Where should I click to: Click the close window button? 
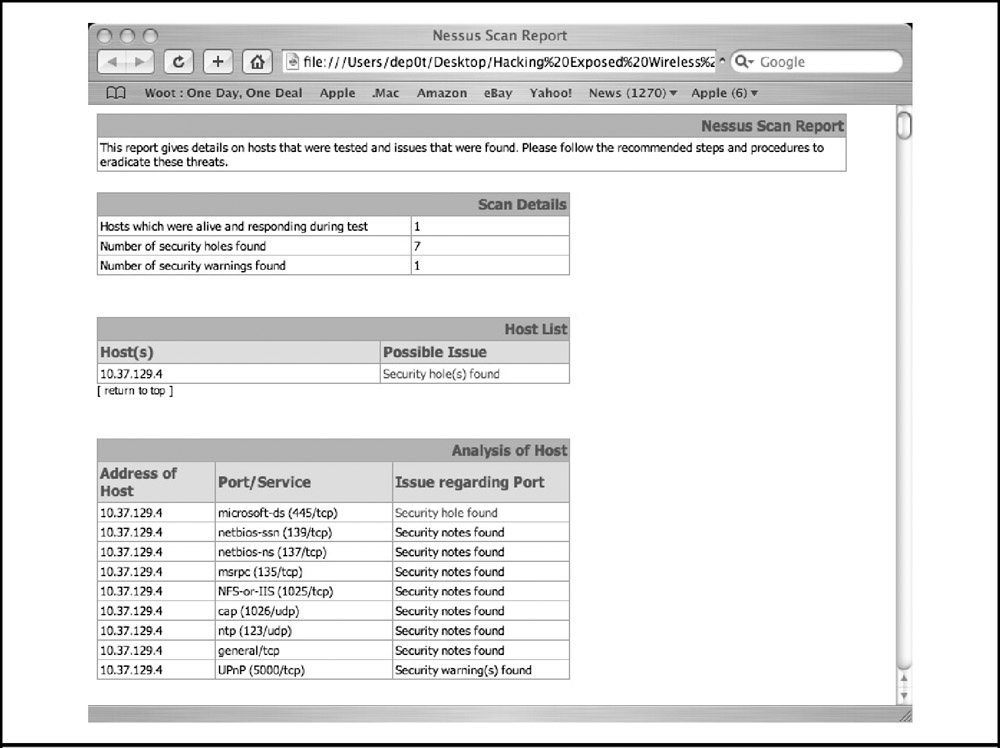105,36
